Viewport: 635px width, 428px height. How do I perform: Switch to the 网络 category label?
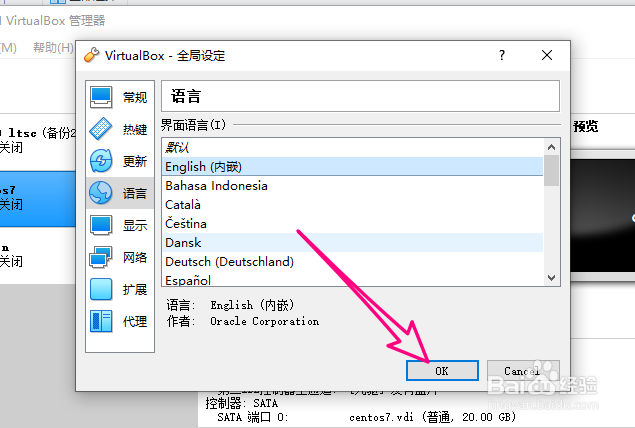coord(135,258)
